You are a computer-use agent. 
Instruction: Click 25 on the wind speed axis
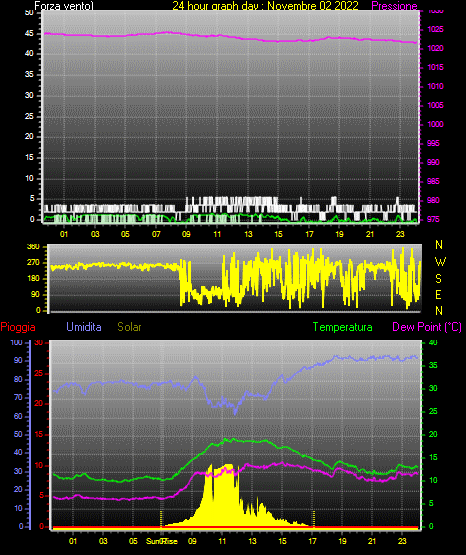coord(29,116)
